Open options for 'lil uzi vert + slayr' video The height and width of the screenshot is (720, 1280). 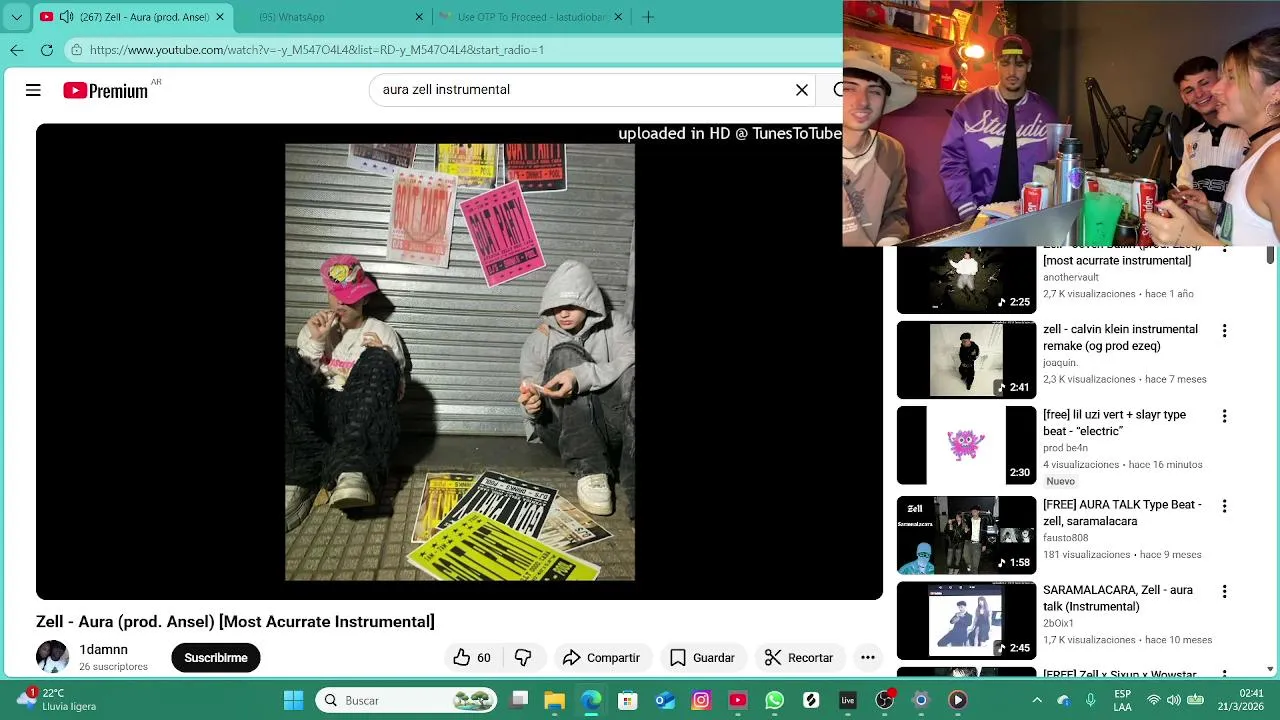(1224, 416)
